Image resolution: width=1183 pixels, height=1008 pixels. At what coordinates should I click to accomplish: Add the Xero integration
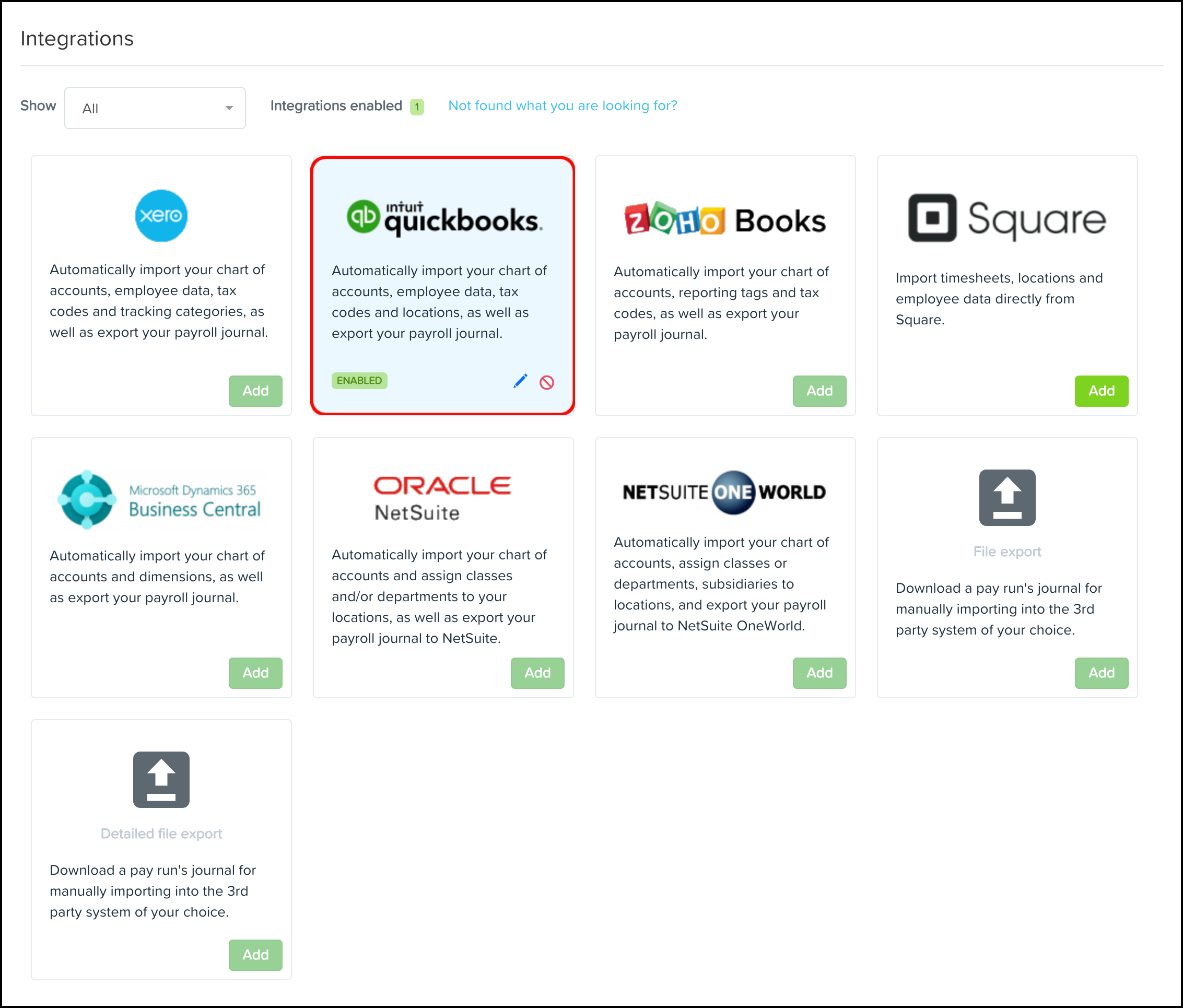click(255, 391)
